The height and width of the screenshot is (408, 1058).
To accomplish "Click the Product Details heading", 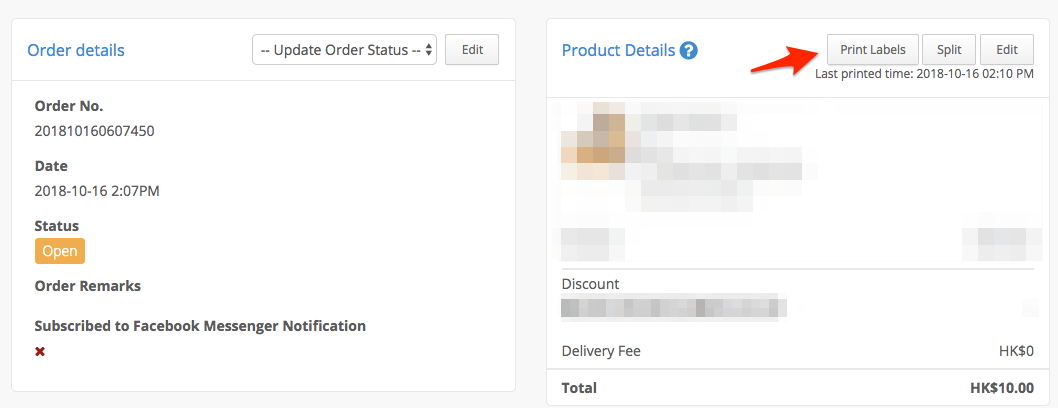I will [619, 50].
